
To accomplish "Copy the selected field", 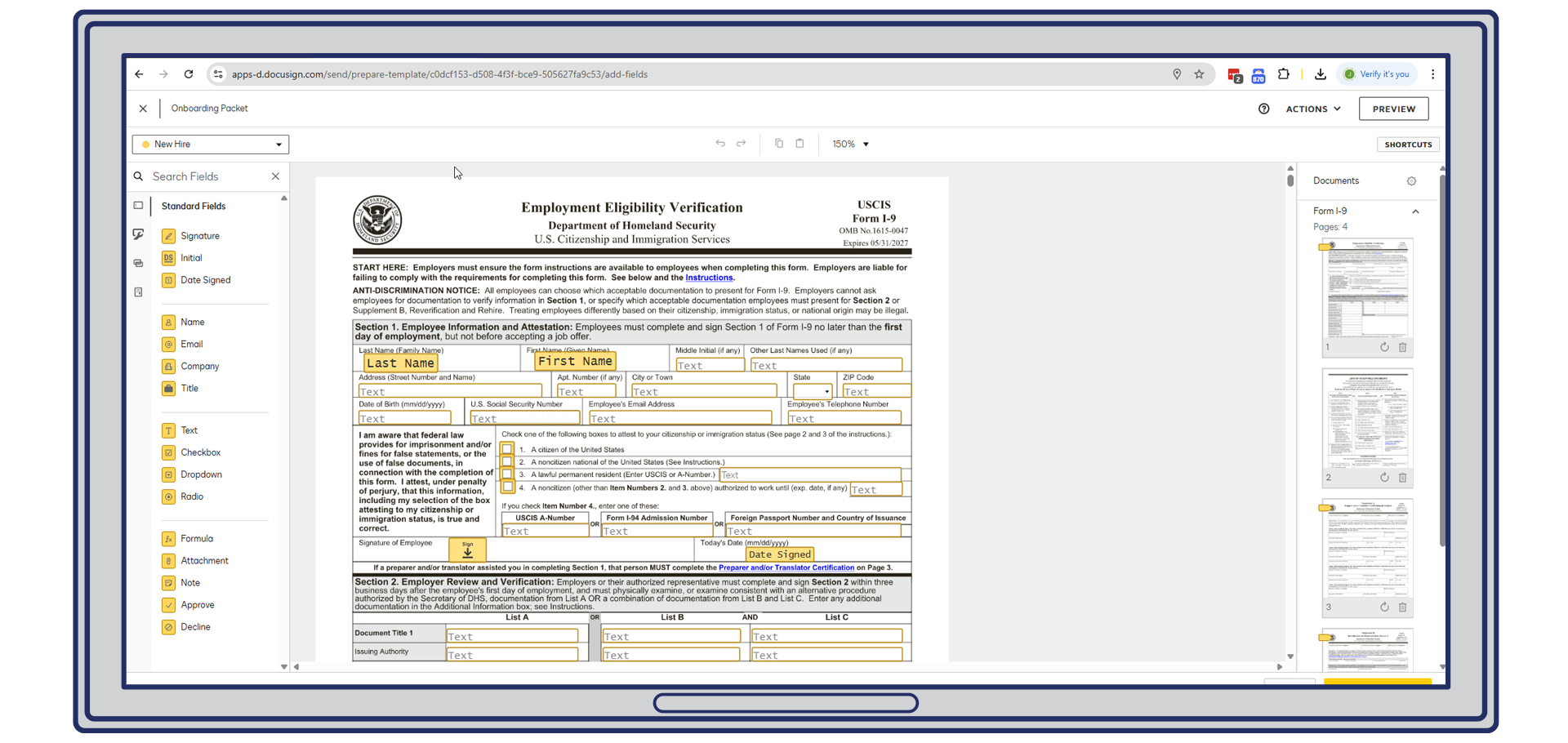I will click(778, 143).
